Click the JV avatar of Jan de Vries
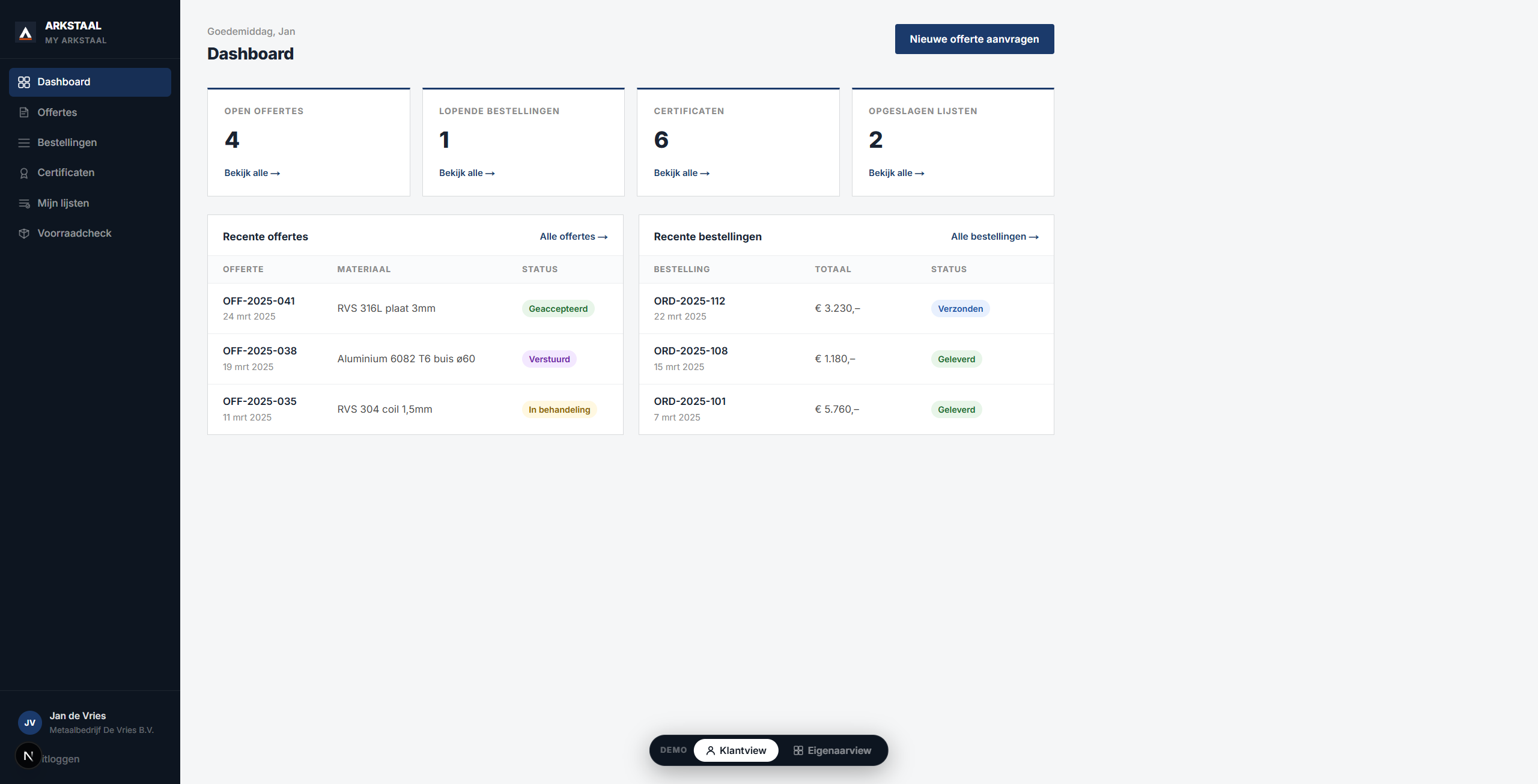Viewport: 1538px width, 784px height. point(29,722)
